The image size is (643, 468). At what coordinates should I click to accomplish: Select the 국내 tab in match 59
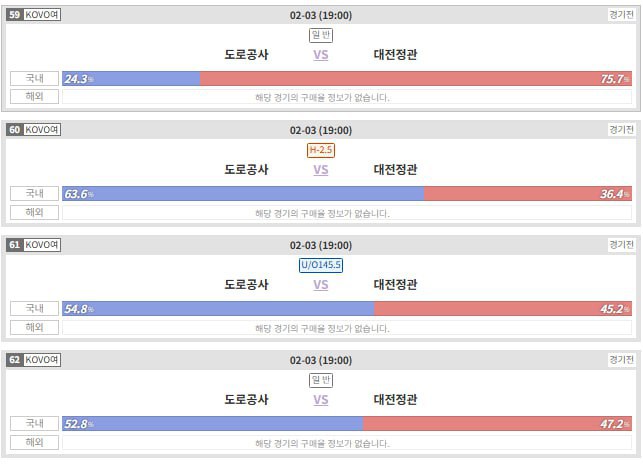[x=35, y=79]
